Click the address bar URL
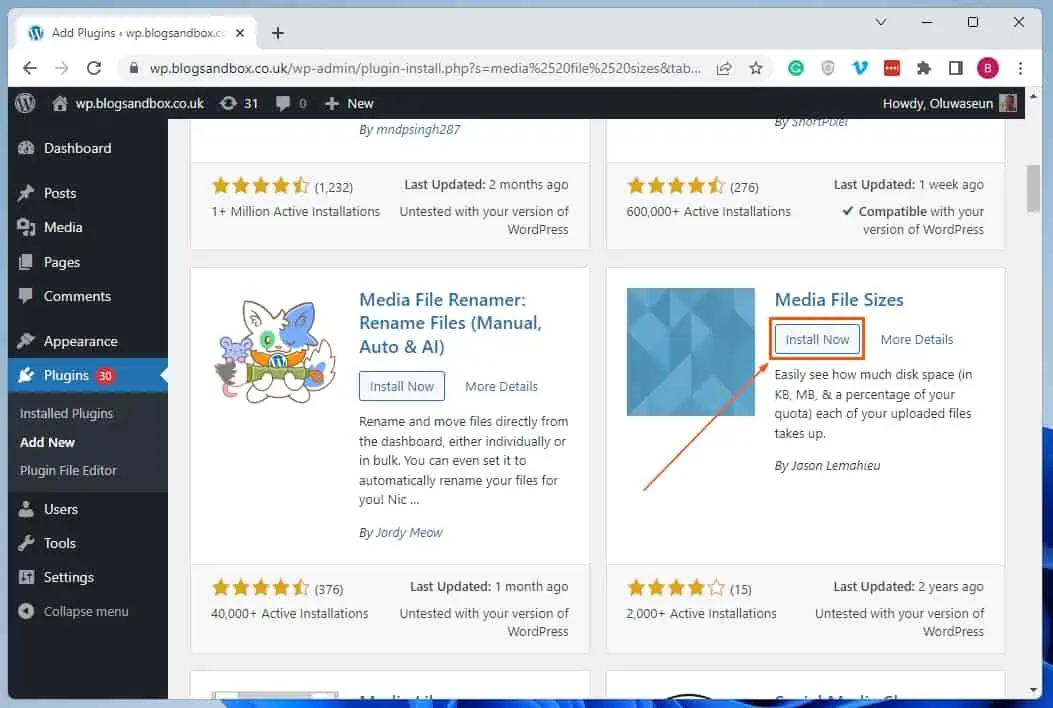This screenshot has height=708, width=1053. point(424,69)
